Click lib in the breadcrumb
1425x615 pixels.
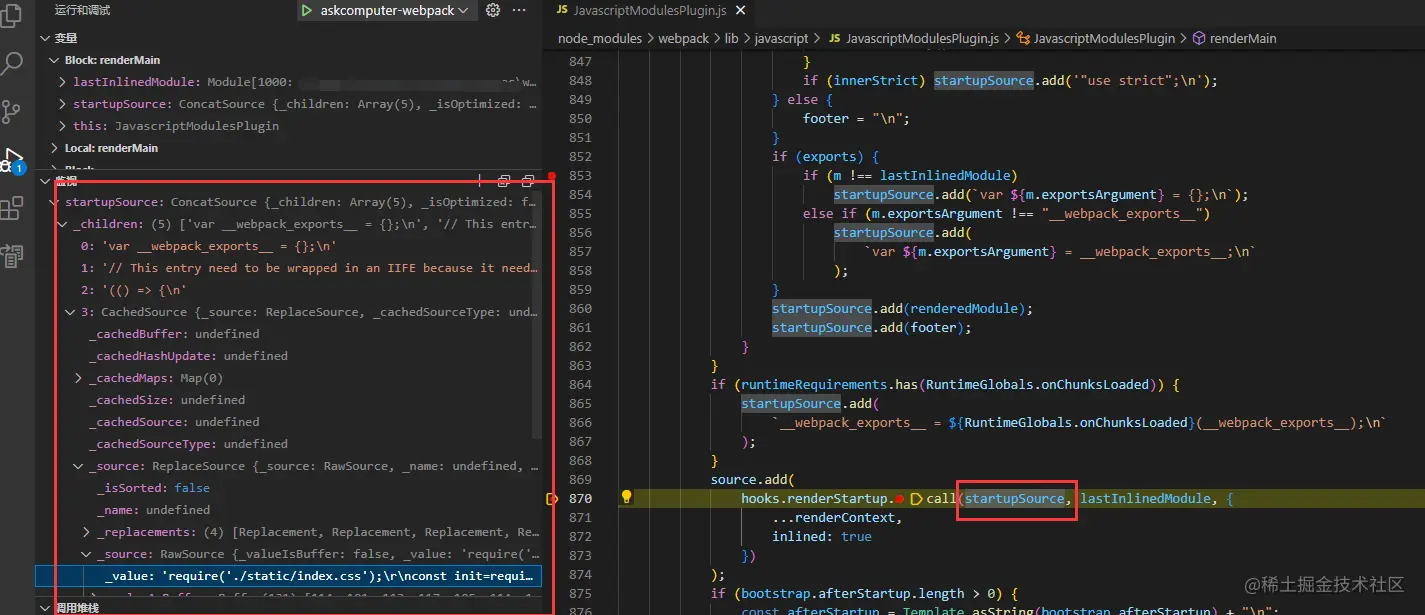click(731, 38)
